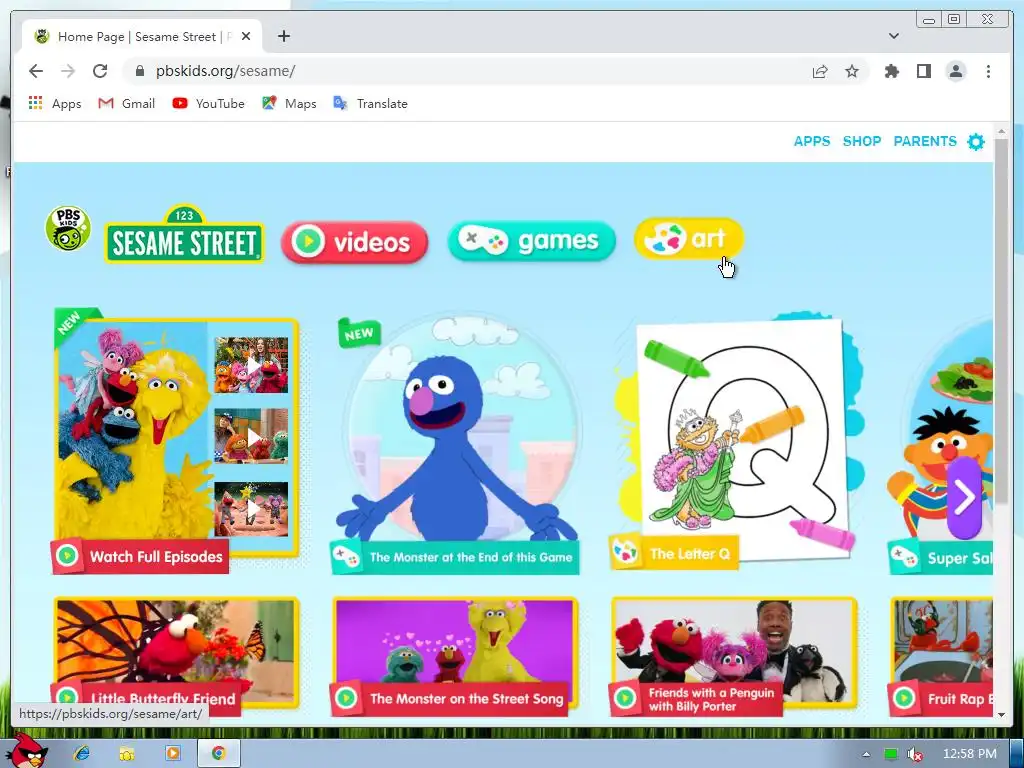Open the Maps bookmark

pyautogui.click(x=289, y=103)
